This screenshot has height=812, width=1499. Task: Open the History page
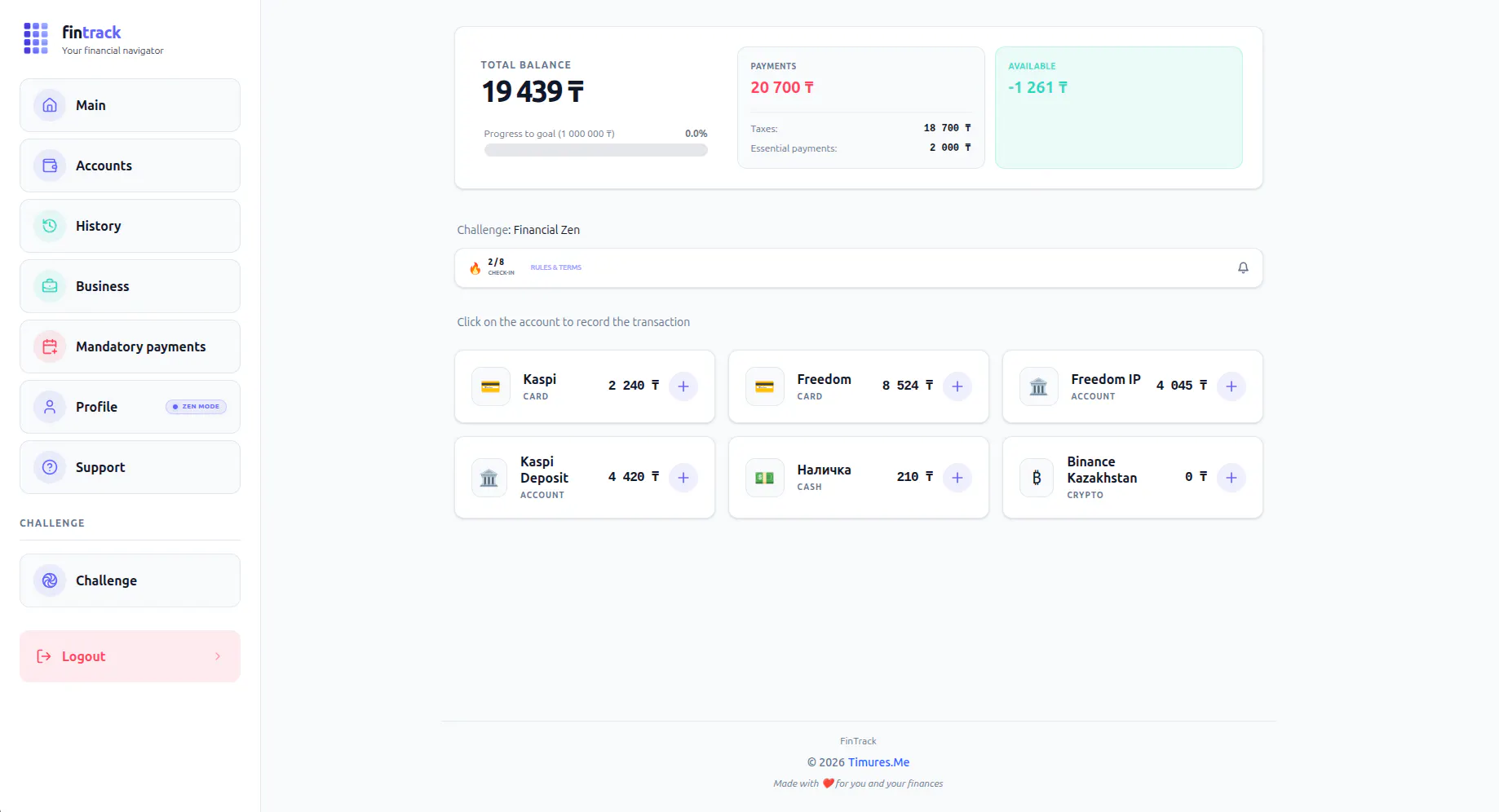pos(130,226)
